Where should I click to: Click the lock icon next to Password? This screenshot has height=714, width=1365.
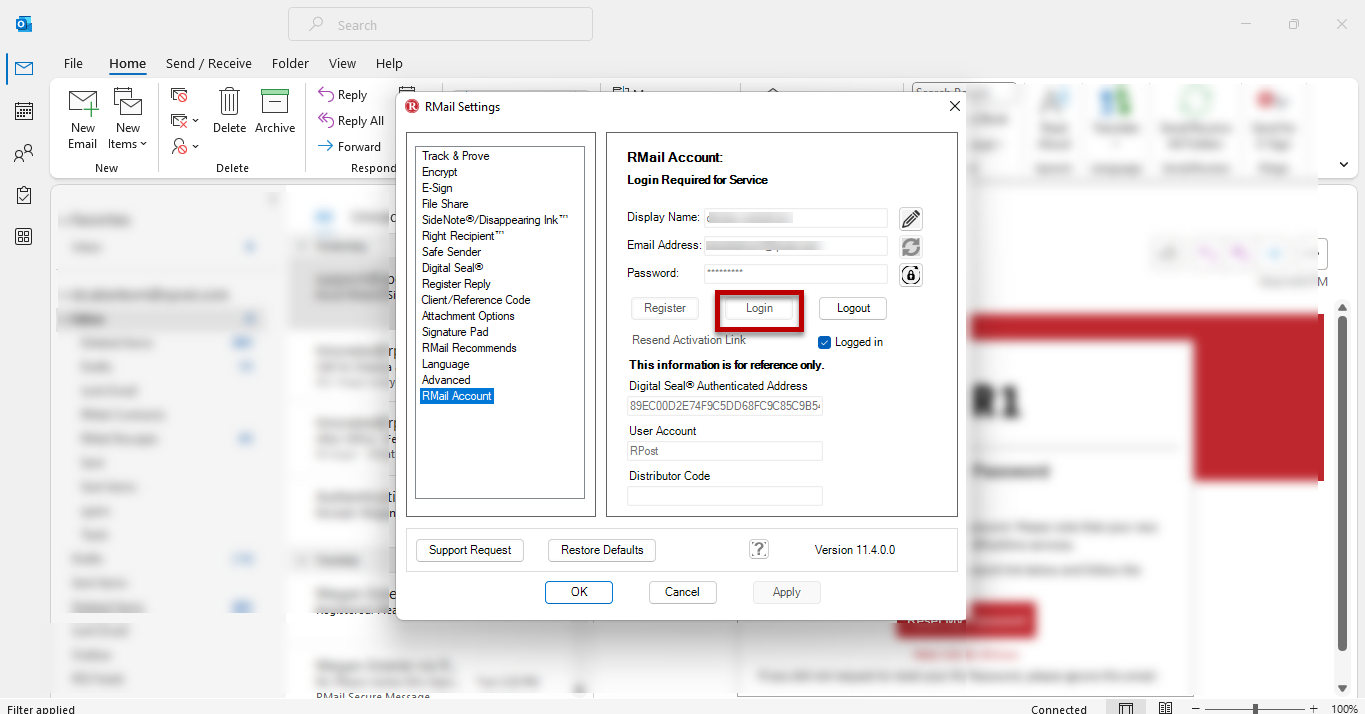(910, 275)
